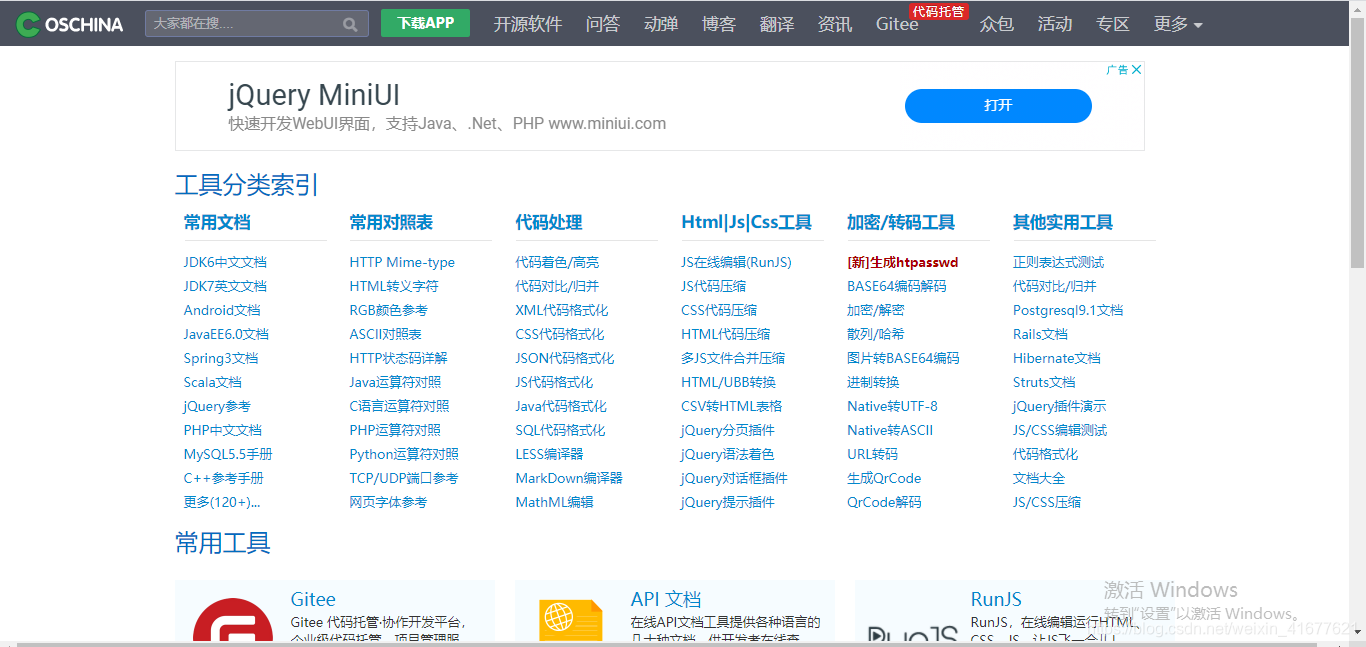
Task: Open Spring3文档 link
Action: [x=221, y=358]
